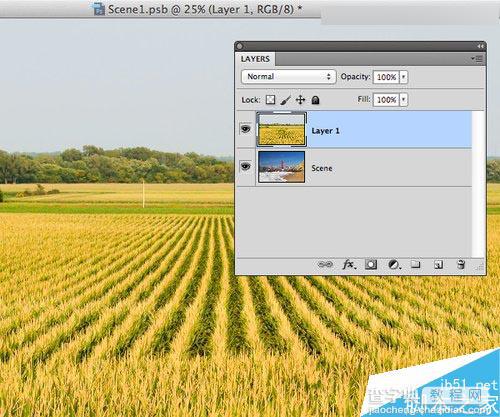The height and width of the screenshot is (417, 500).
Task: Select the Scene layer thumbnail
Action: point(281,167)
